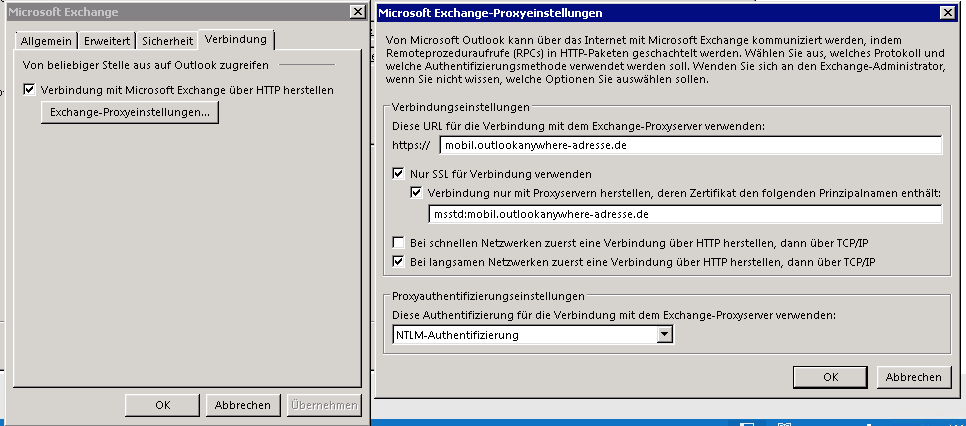Viewport: 966px width, 426px height.
Task: Click the Verbindung tab
Action: [236, 39]
